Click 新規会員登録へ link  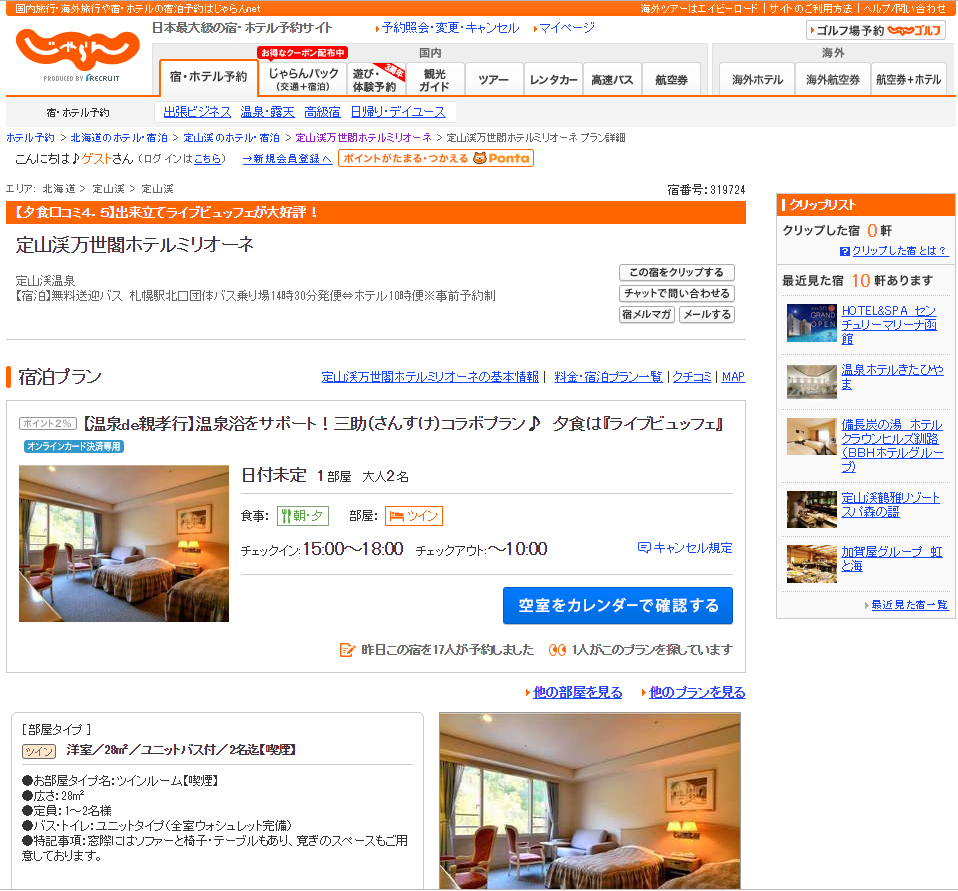point(287,159)
